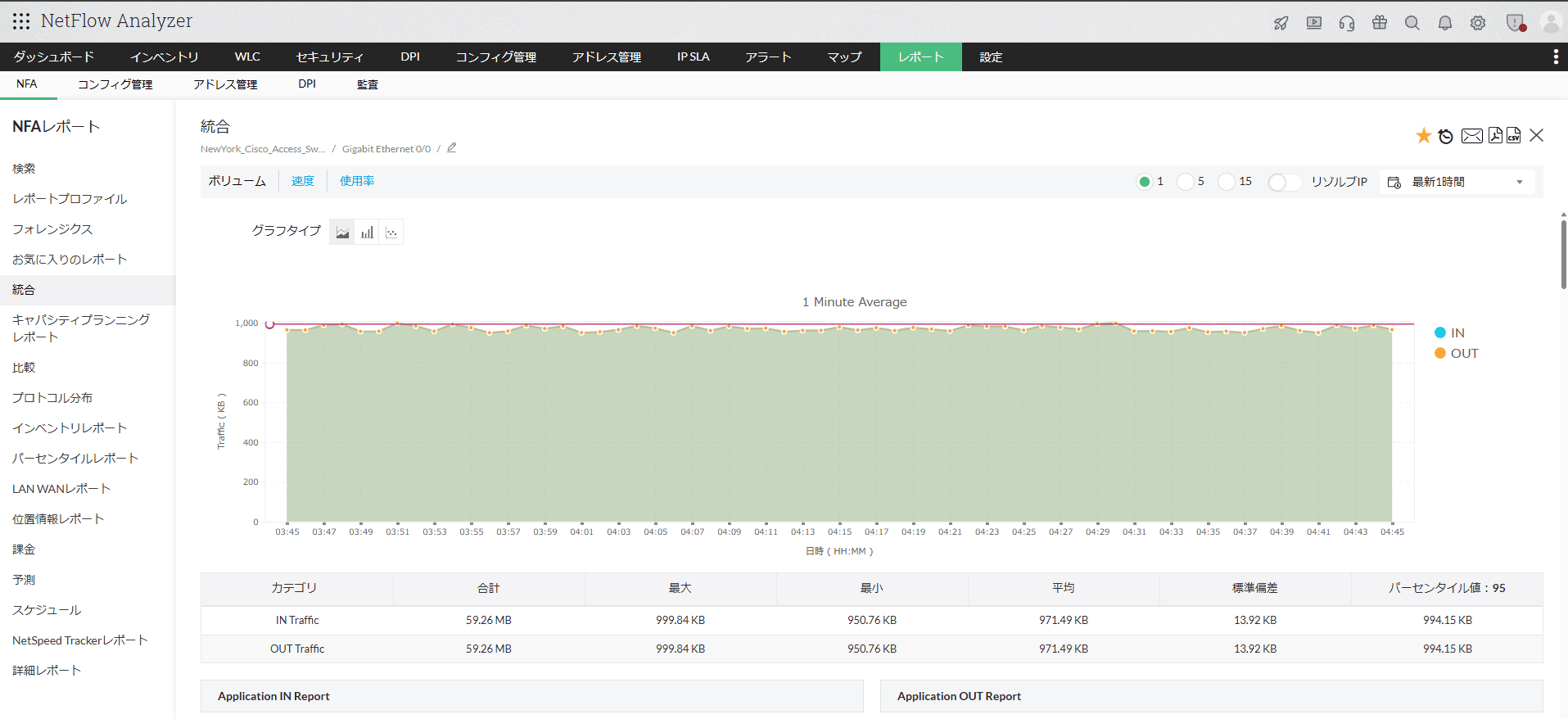Close the consolidated report panel

(x=1536, y=135)
